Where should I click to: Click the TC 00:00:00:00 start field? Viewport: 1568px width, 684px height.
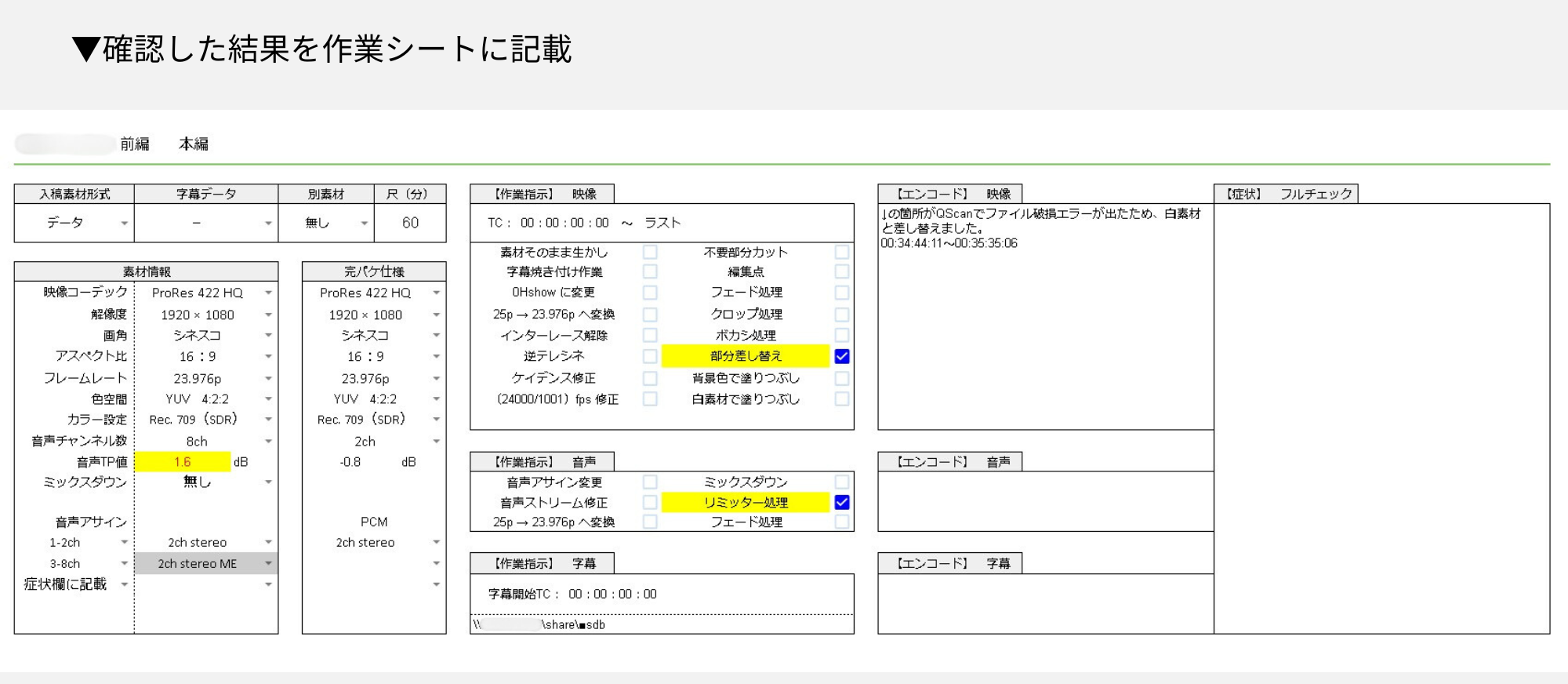[564, 223]
